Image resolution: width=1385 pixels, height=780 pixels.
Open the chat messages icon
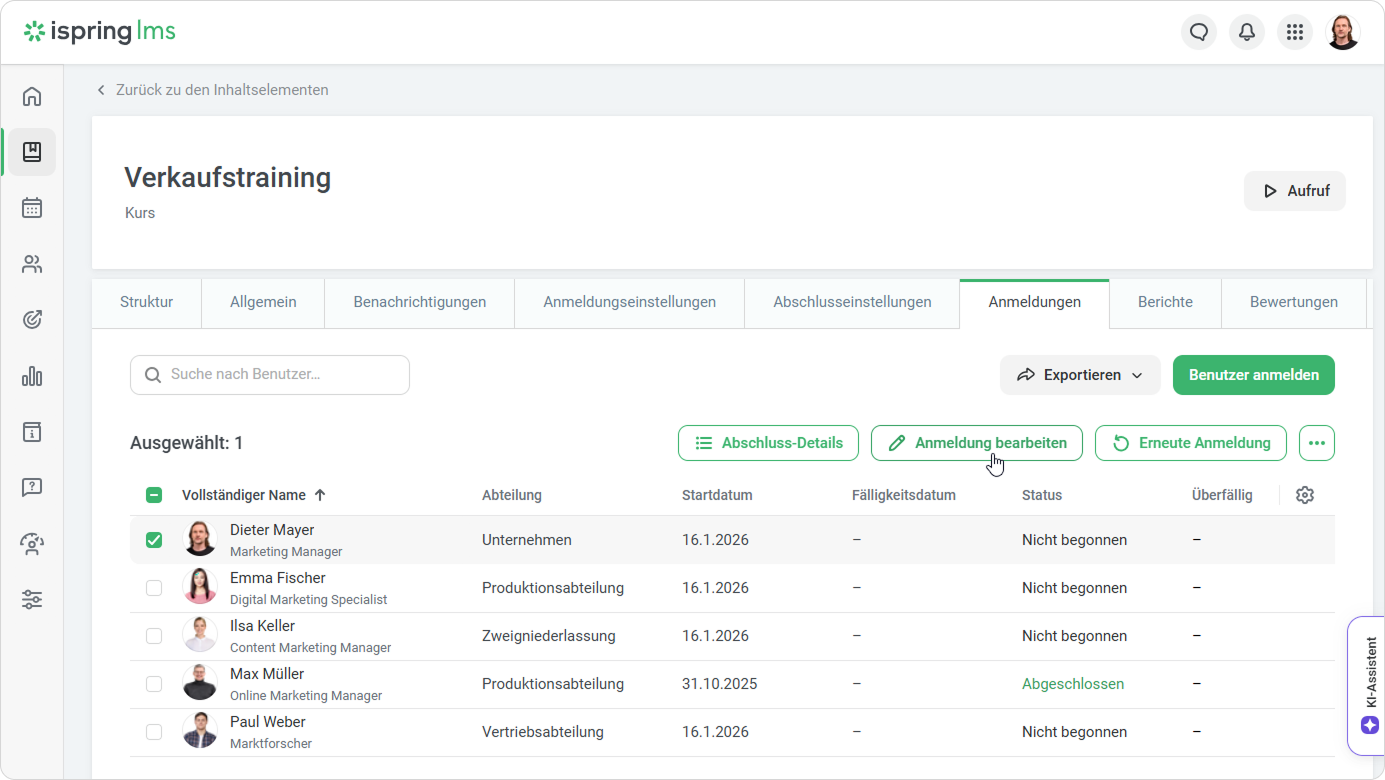tap(1199, 32)
